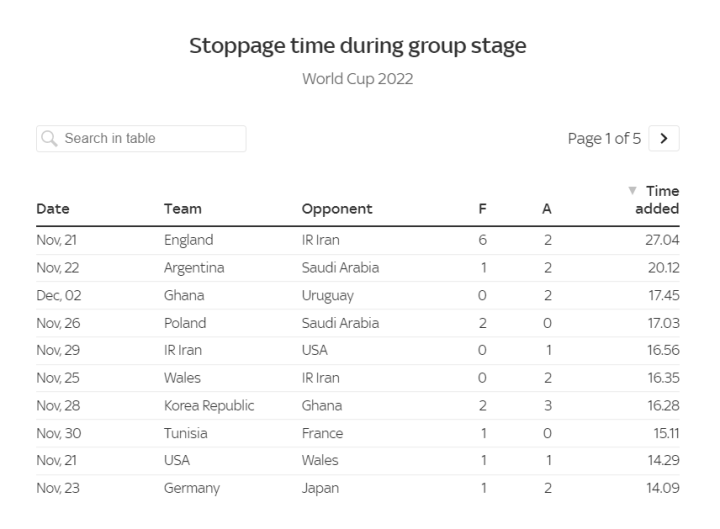Click the F column header

[x=483, y=209]
